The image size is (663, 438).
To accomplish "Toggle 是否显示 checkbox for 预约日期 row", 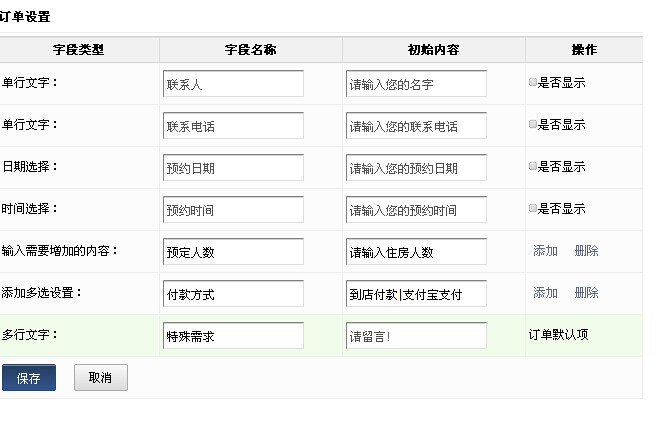I will [x=533, y=167].
